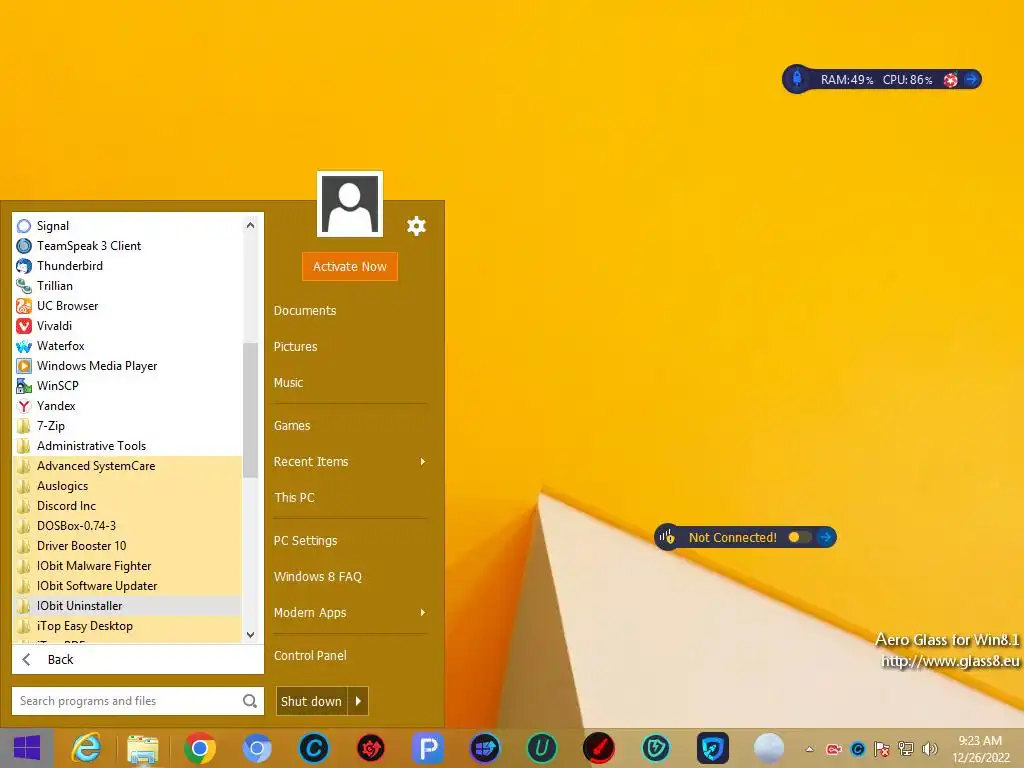Open start menu settings gear

pyautogui.click(x=416, y=226)
